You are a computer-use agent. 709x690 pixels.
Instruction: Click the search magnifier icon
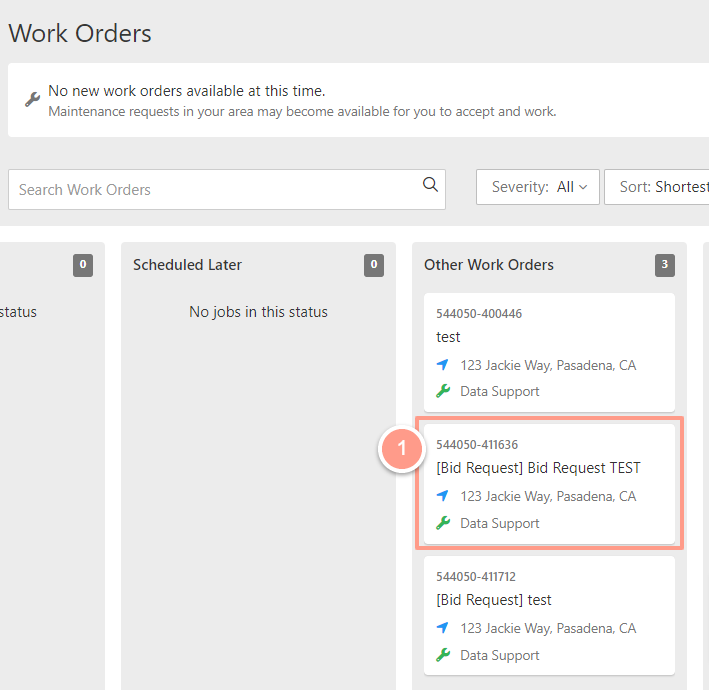pos(430,184)
